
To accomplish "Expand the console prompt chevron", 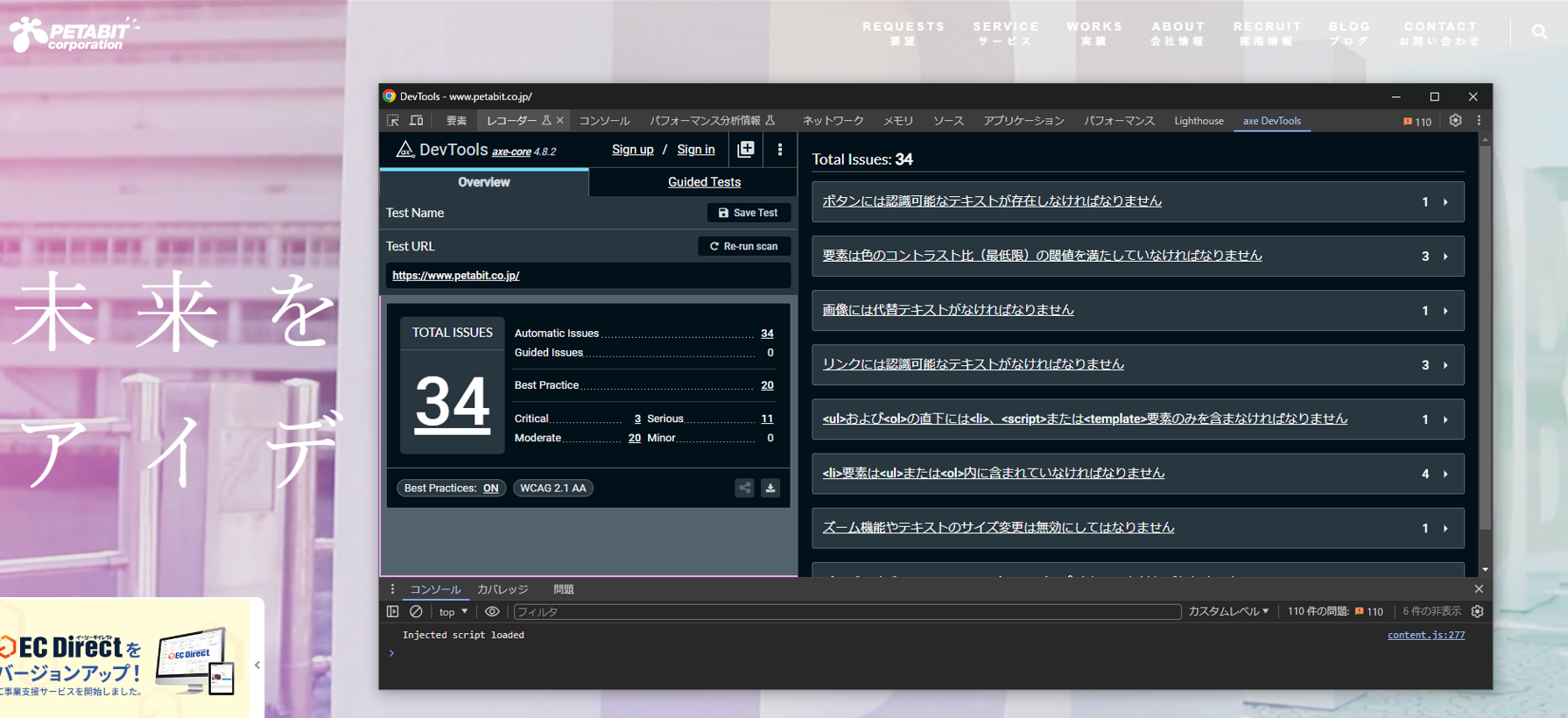I will click(391, 653).
